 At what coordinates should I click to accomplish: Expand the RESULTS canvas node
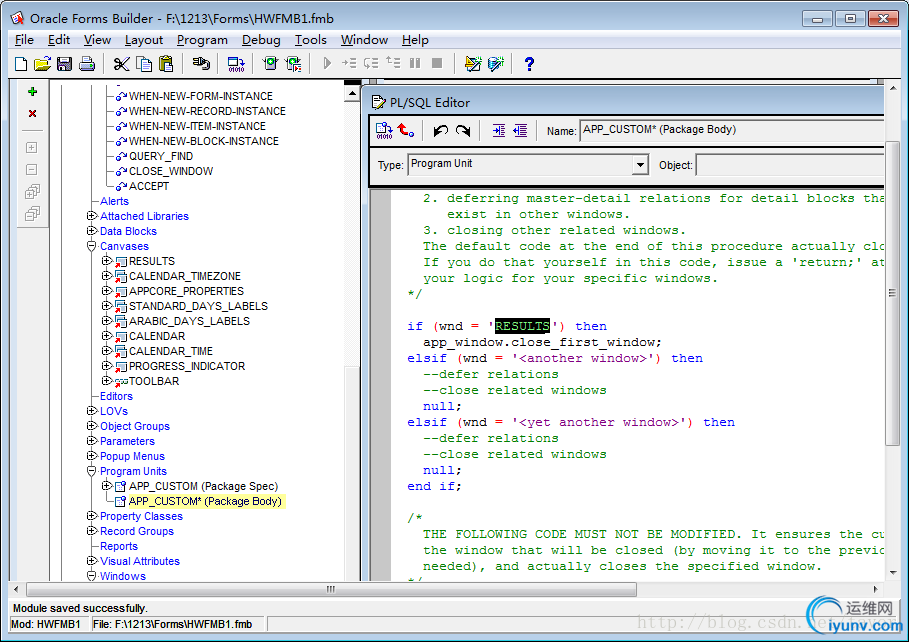coord(107,261)
